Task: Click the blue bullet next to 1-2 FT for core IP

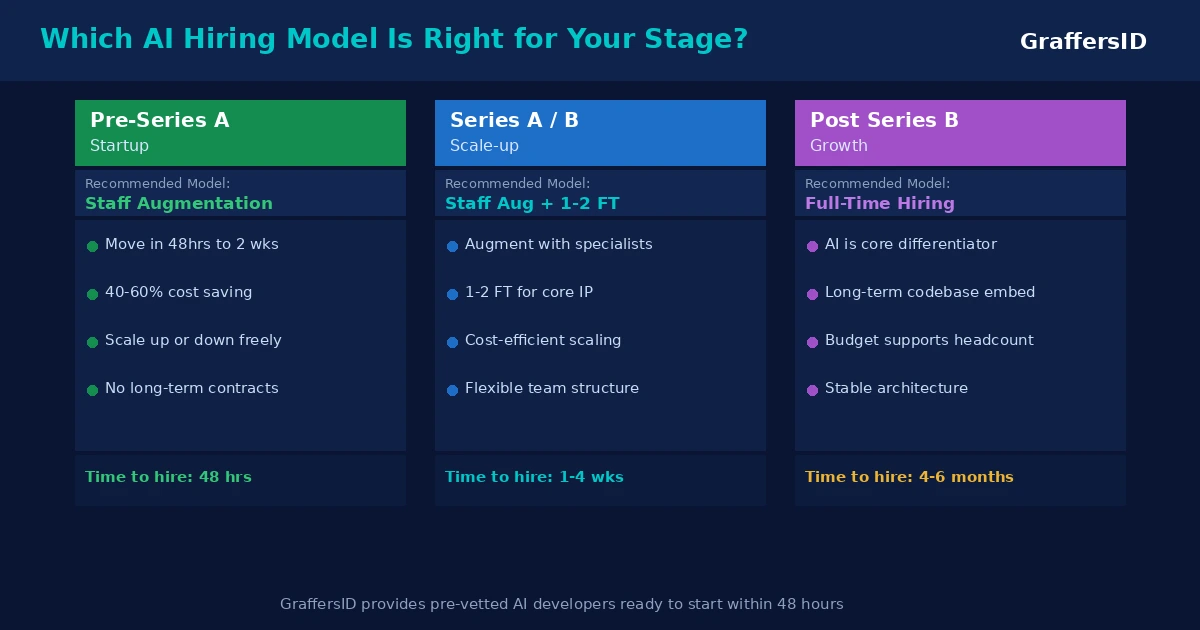Action: (452, 294)
